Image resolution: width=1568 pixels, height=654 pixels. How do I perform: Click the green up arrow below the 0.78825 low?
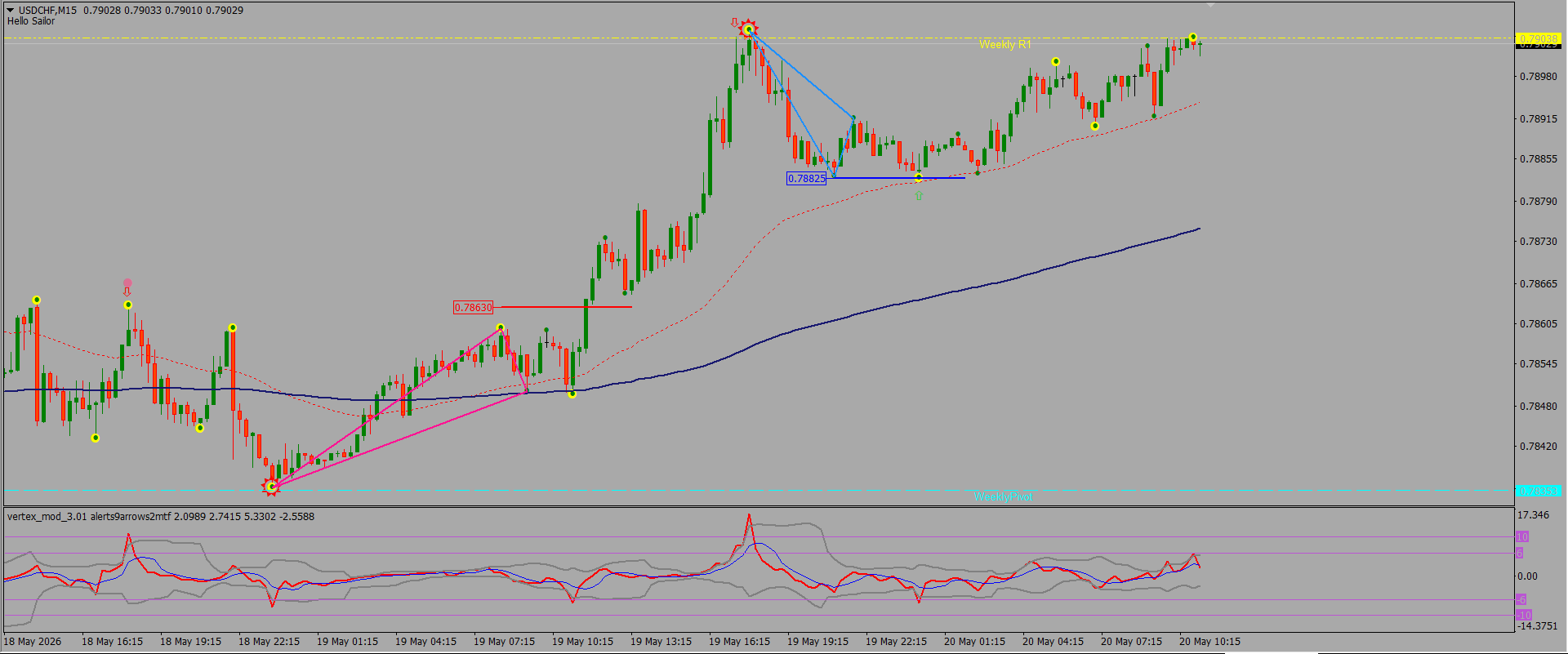[919, 195]
